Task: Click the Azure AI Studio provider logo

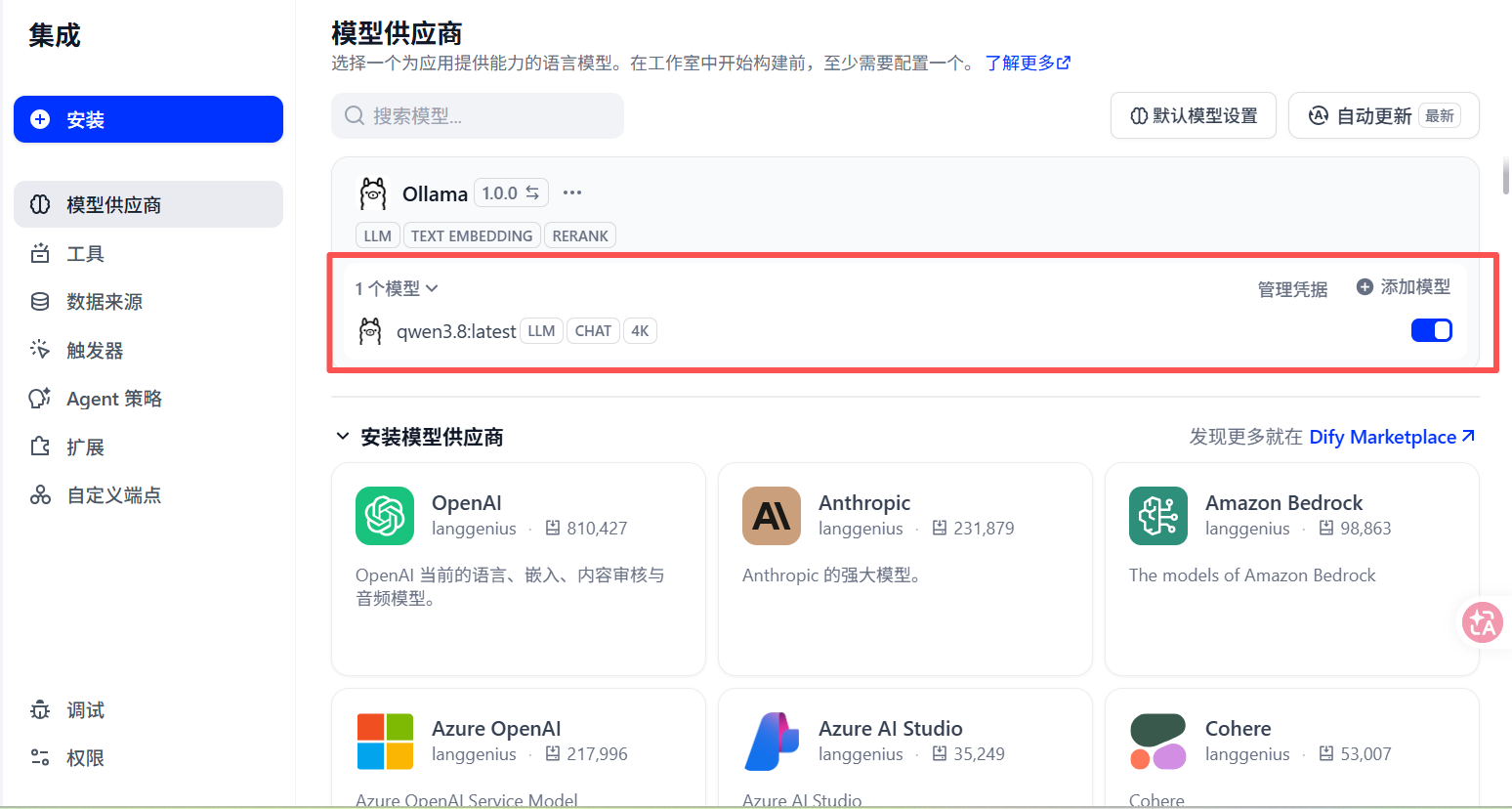Action: (x=772, y=741)
